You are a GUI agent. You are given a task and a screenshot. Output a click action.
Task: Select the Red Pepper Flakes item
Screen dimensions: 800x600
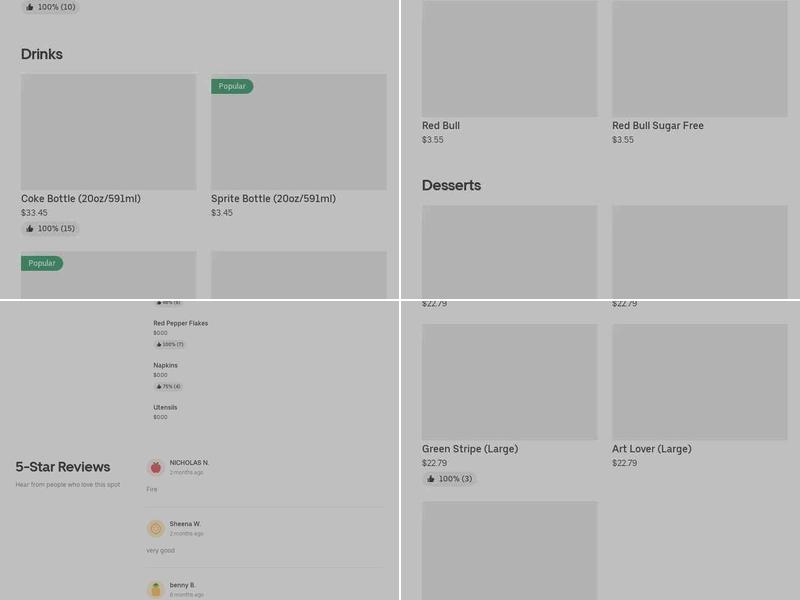pos(180,324)
